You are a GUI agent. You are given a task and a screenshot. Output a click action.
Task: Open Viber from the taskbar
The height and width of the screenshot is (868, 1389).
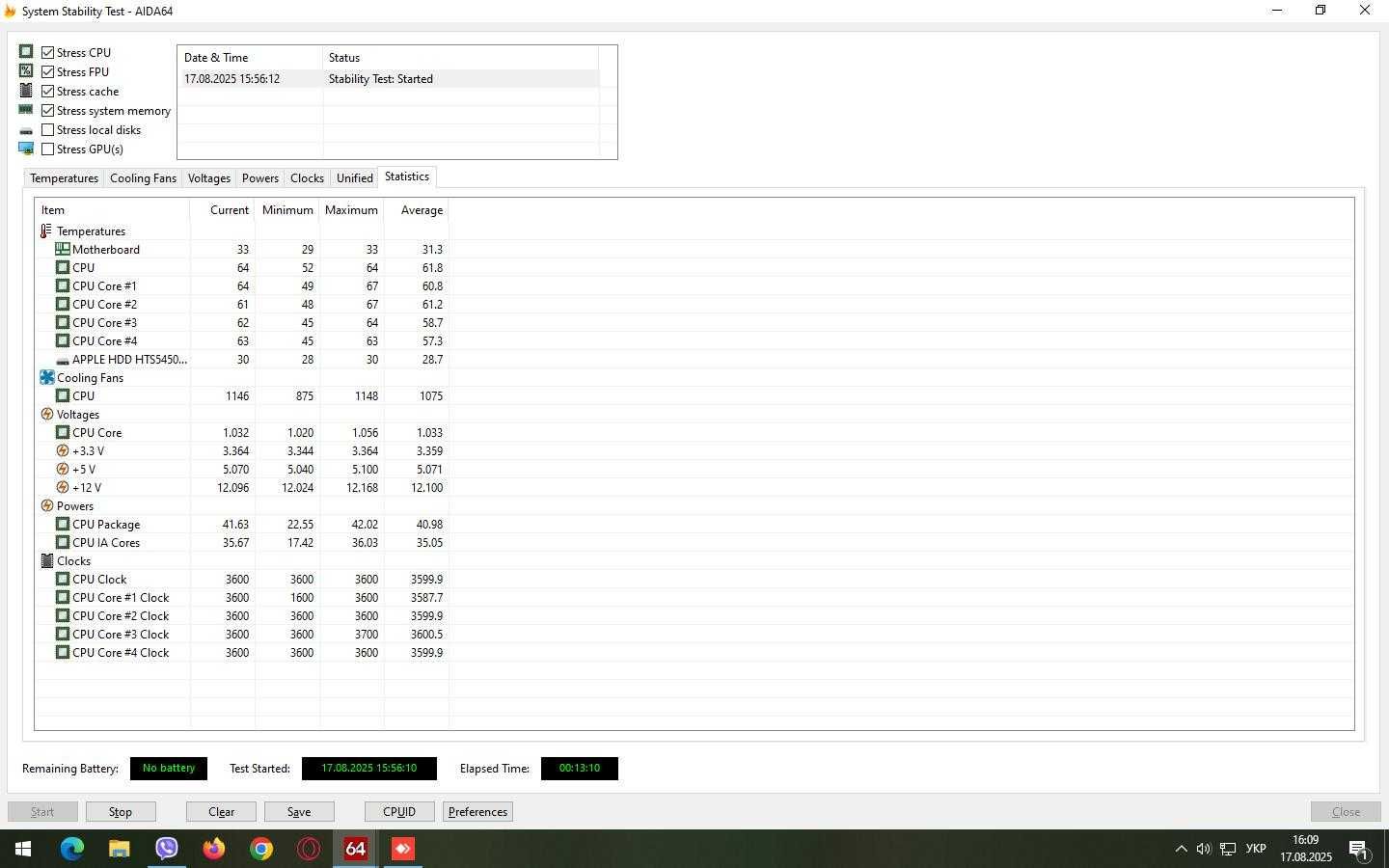[167, 849]
